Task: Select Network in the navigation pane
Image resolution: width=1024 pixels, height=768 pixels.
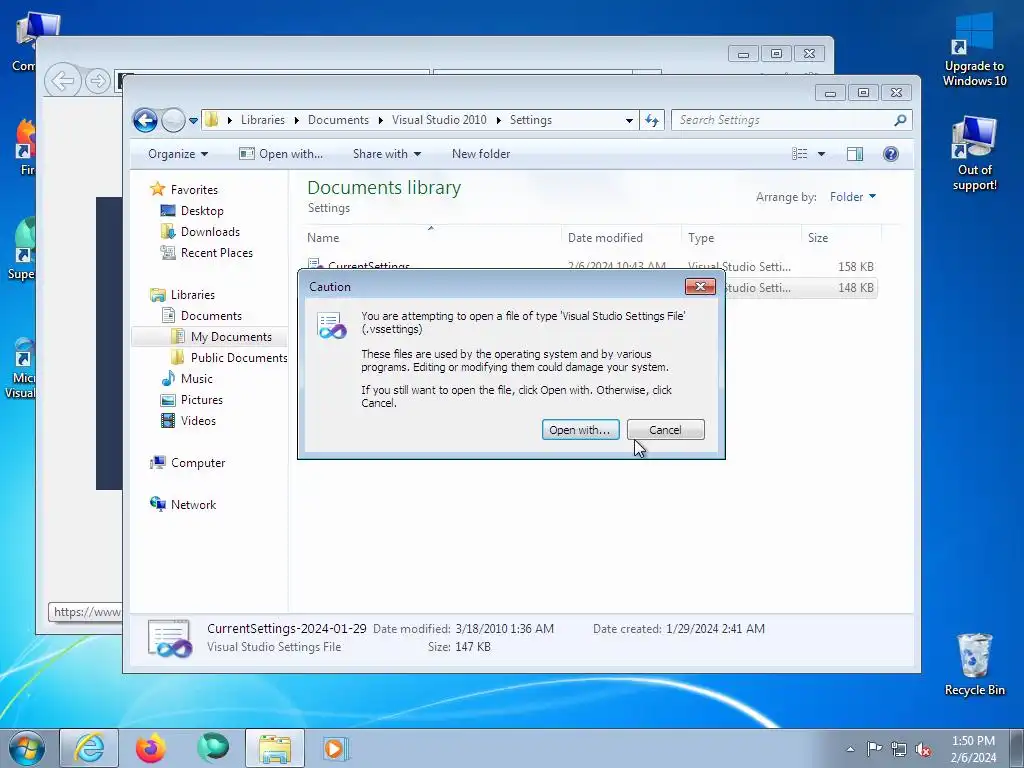Action: click(x=193, y=504)
